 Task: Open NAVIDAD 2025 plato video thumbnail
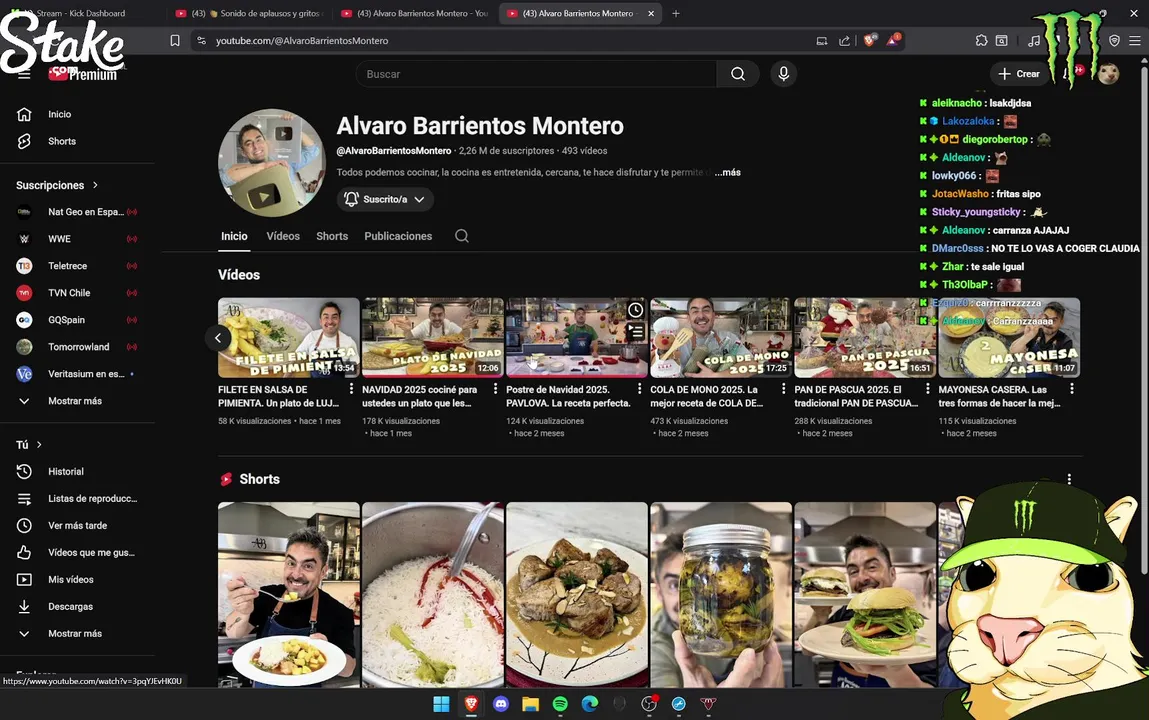(432, 338)
